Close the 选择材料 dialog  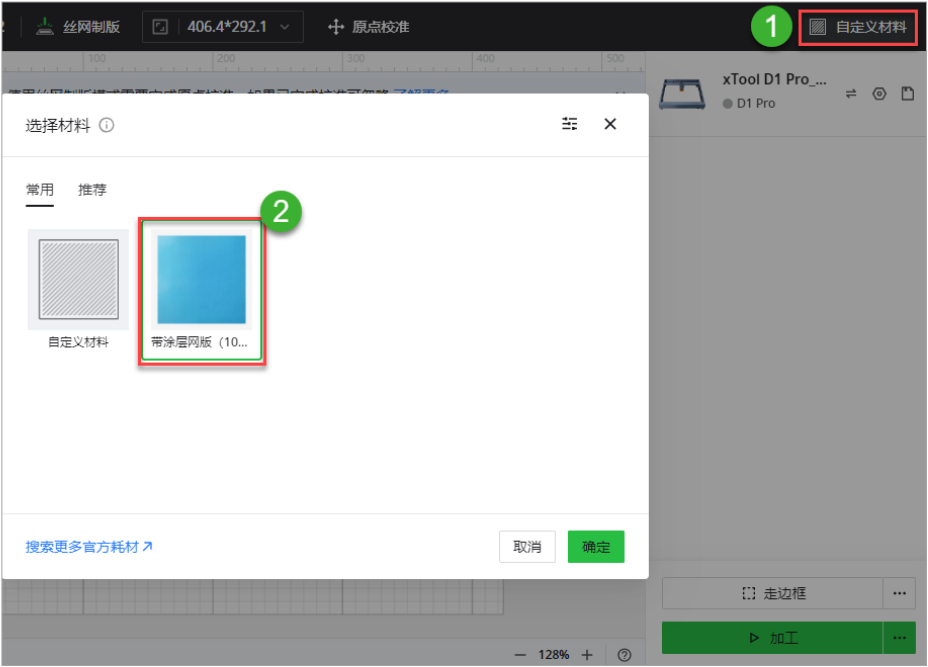click(610, 124)
